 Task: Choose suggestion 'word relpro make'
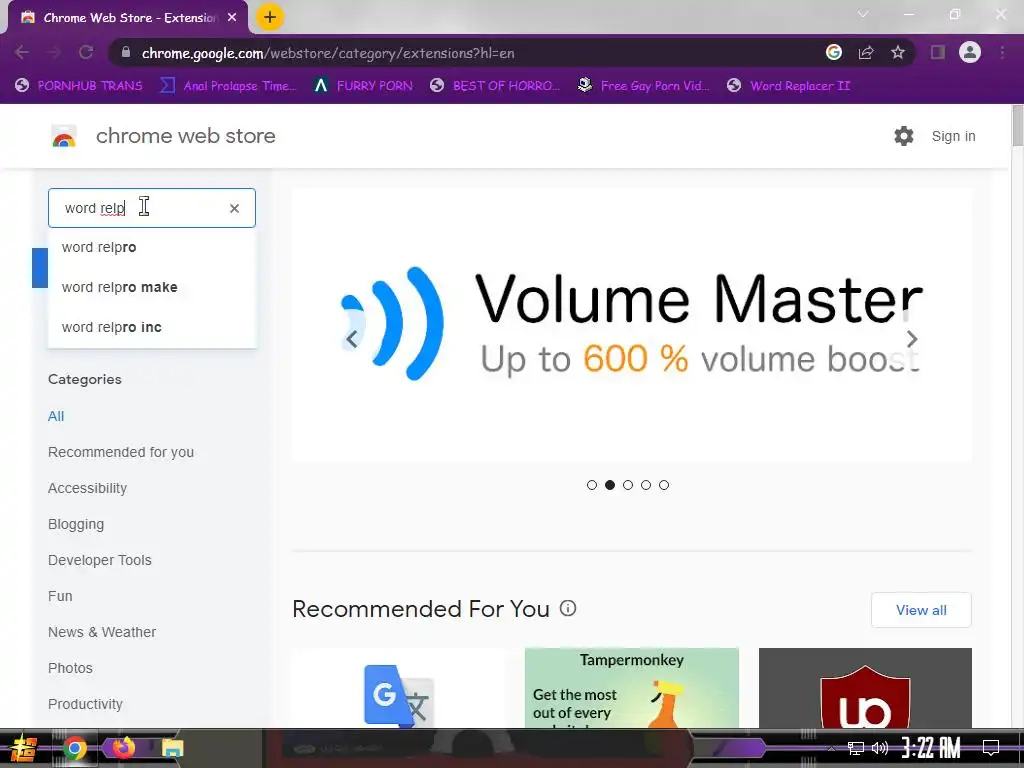coord(152,287)
